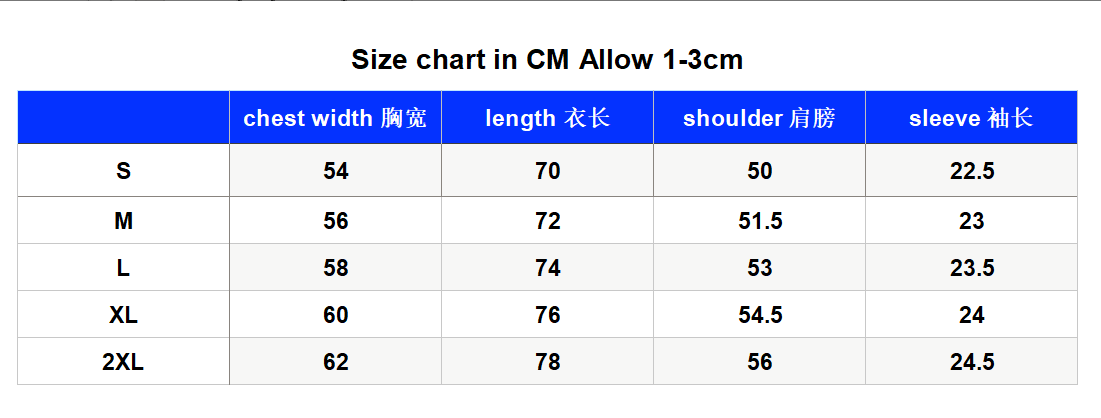The image size is (1101, 418).
Task: Select chest width value 62
Action: click(x=336, y=362)
